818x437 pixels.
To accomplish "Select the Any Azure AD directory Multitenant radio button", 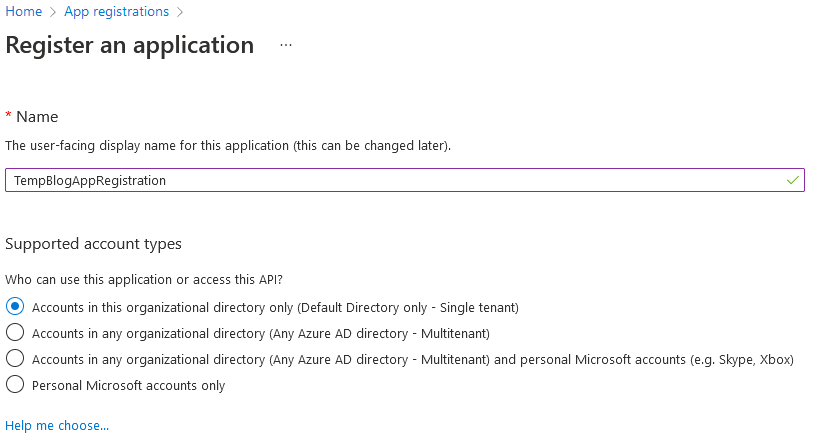I will coord(15,332).
